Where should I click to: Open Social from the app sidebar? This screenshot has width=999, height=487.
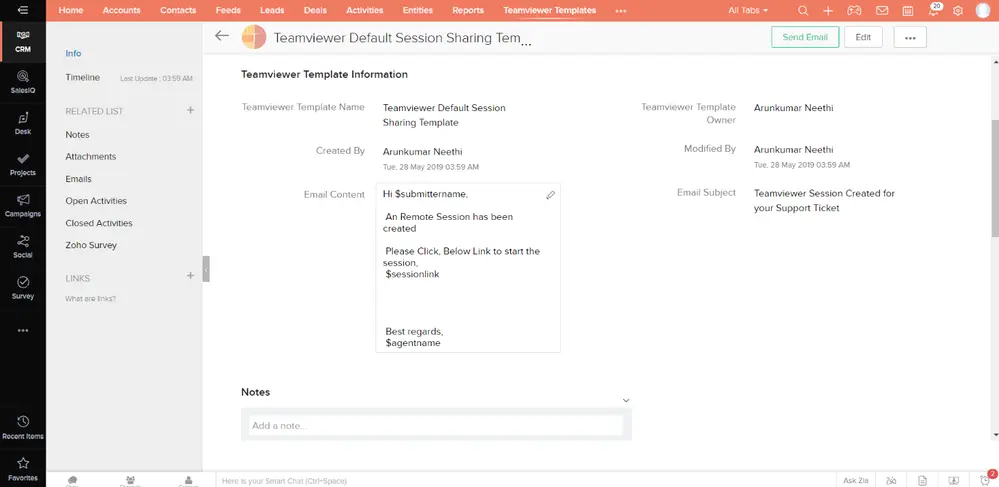pos(23,247)
